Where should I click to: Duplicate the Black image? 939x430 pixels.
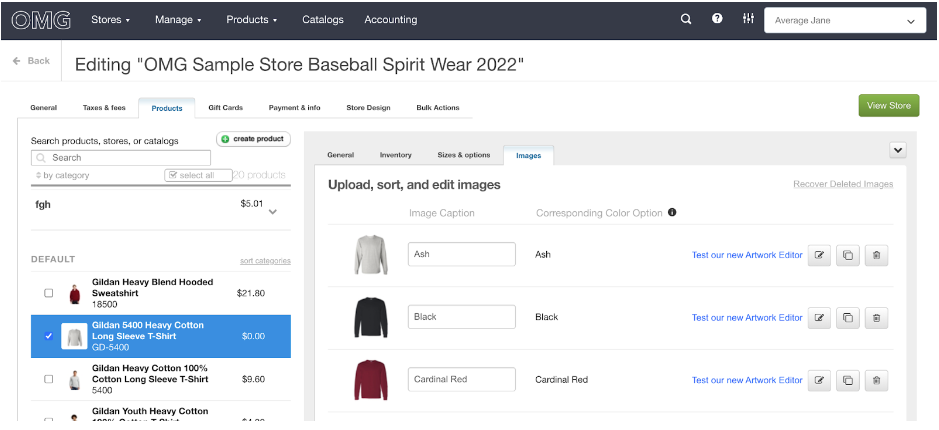point(848,317)
